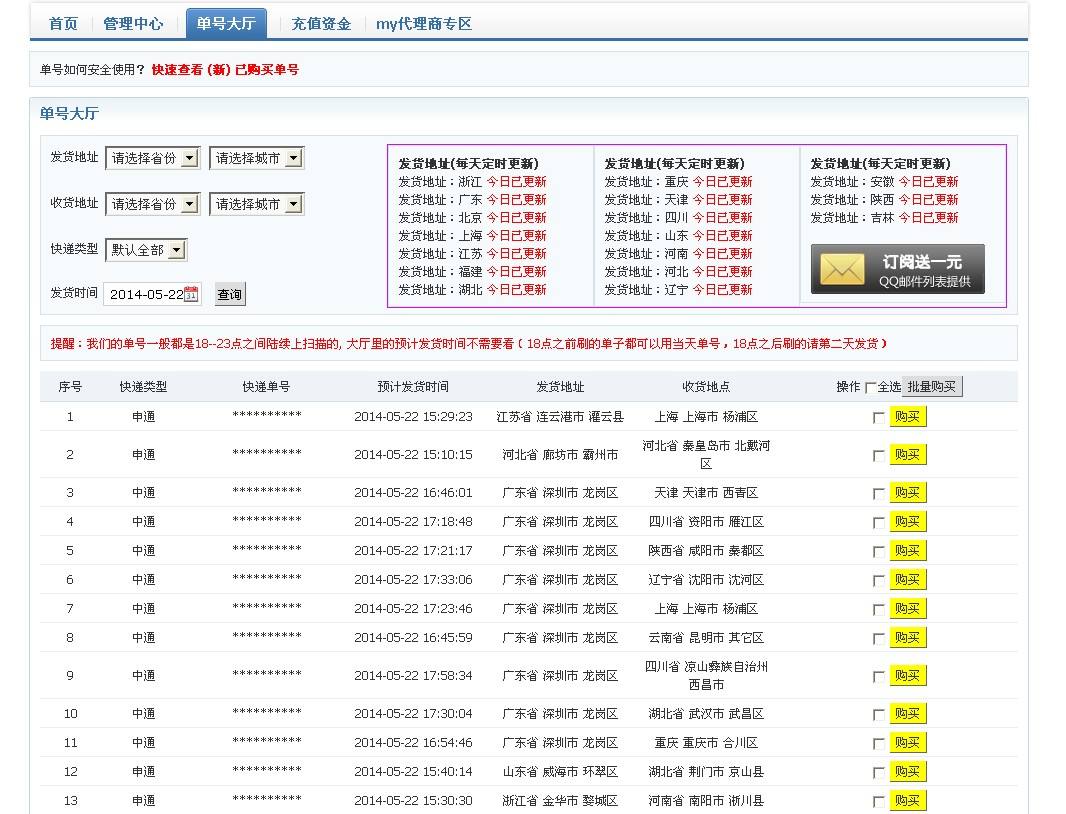
Task: Click the destination 四川省 凉山彝族自治州 西昌市
Action: 706,675
